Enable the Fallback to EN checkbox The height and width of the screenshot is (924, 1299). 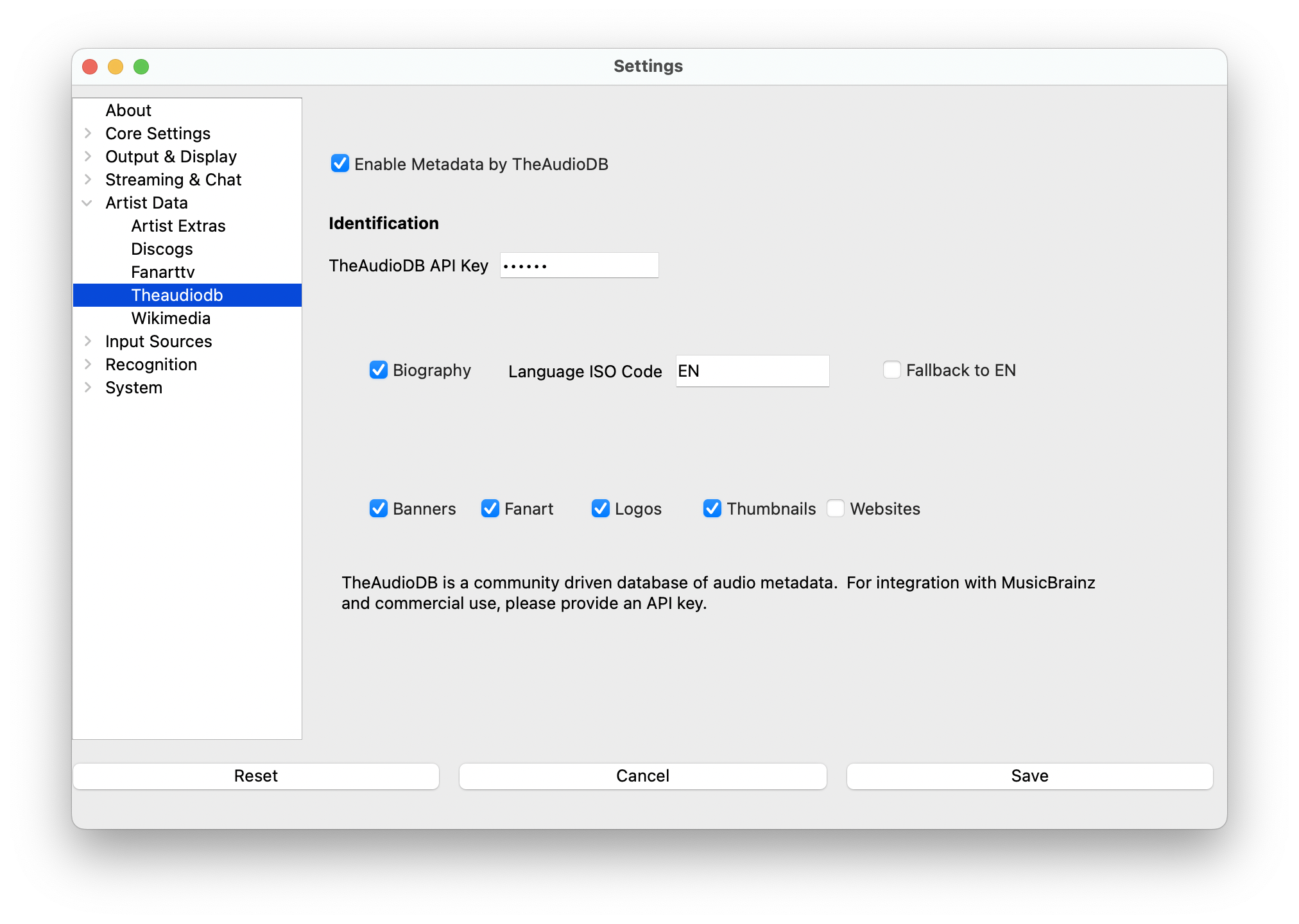892,370
